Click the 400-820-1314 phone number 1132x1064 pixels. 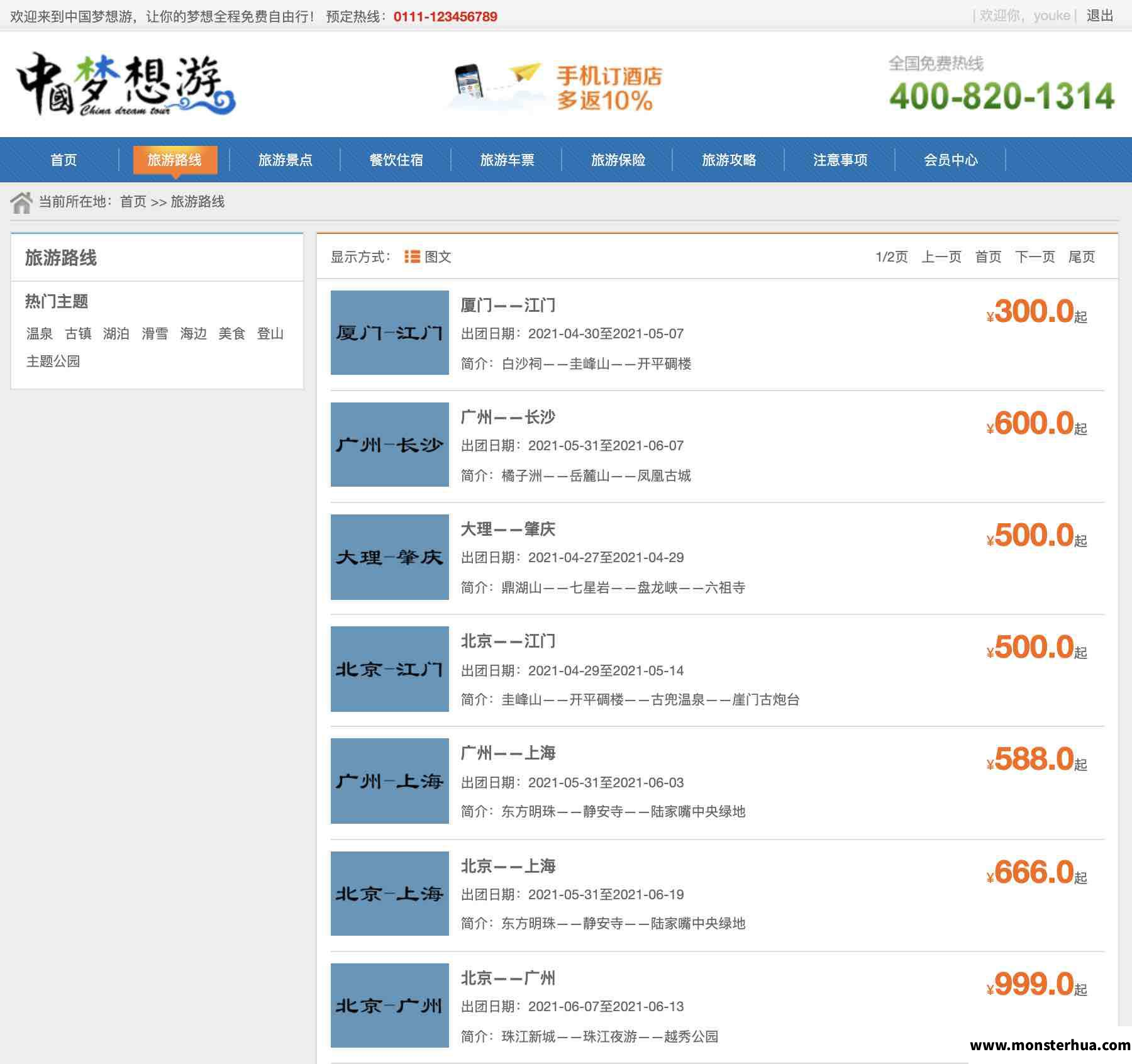pos(1002,96)
